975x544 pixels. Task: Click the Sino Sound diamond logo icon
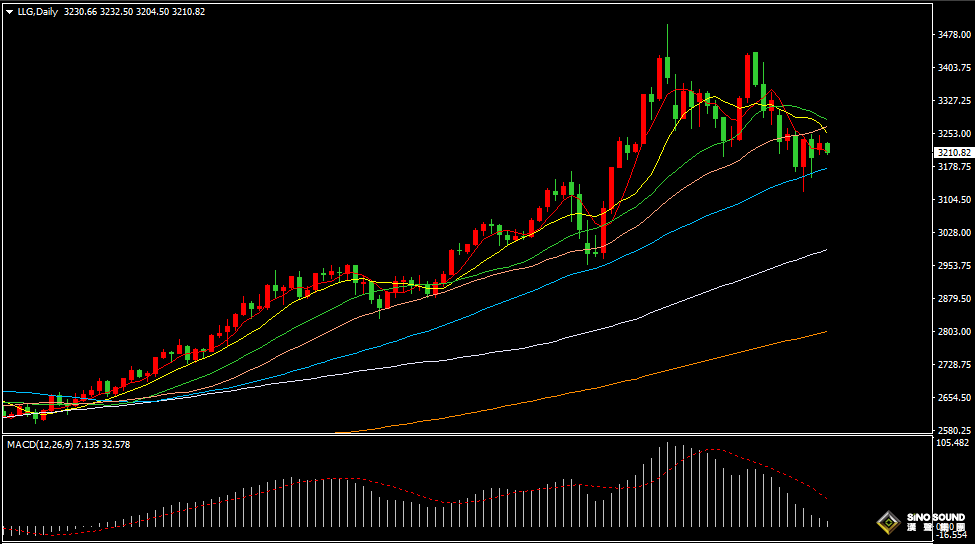[x=887, y=523]
